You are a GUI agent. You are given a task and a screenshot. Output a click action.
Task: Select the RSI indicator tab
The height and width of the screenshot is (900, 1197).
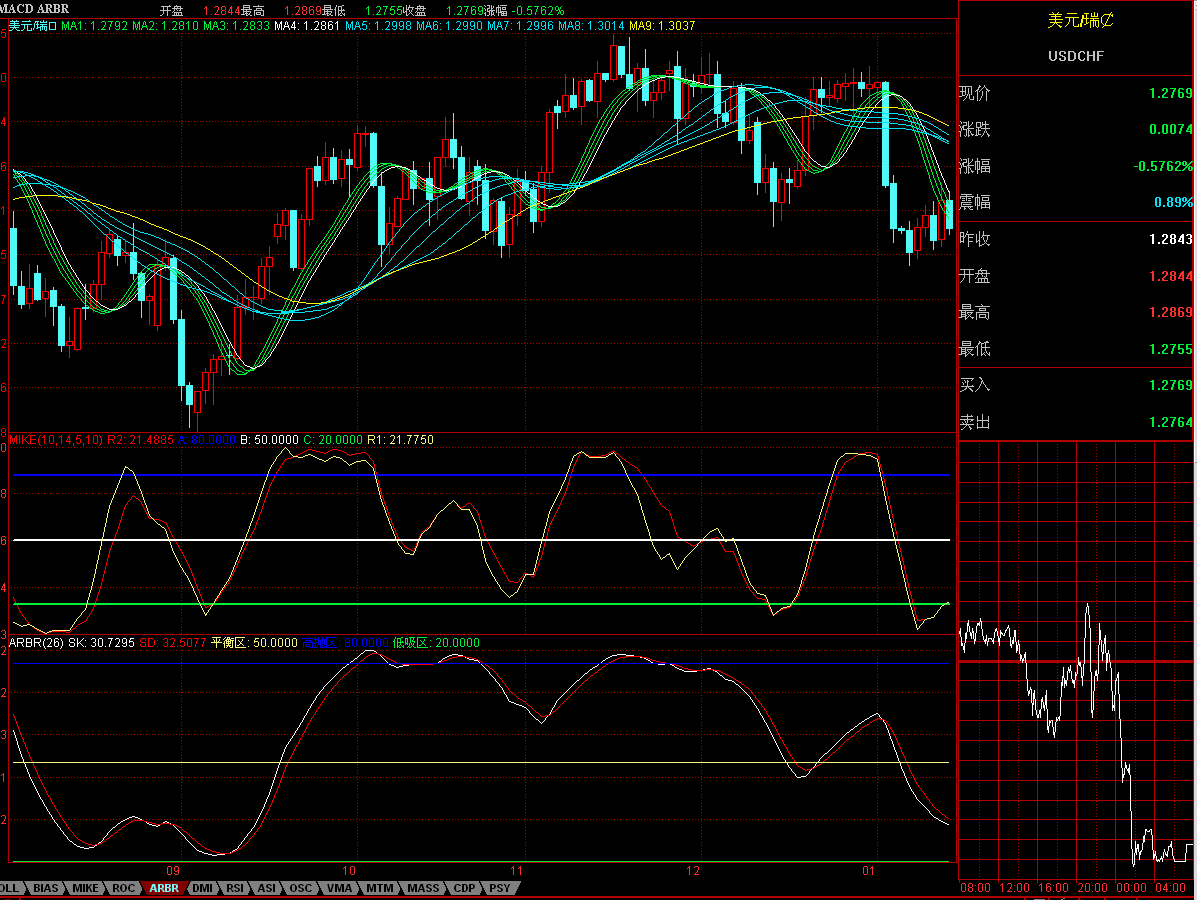[236, 888]
